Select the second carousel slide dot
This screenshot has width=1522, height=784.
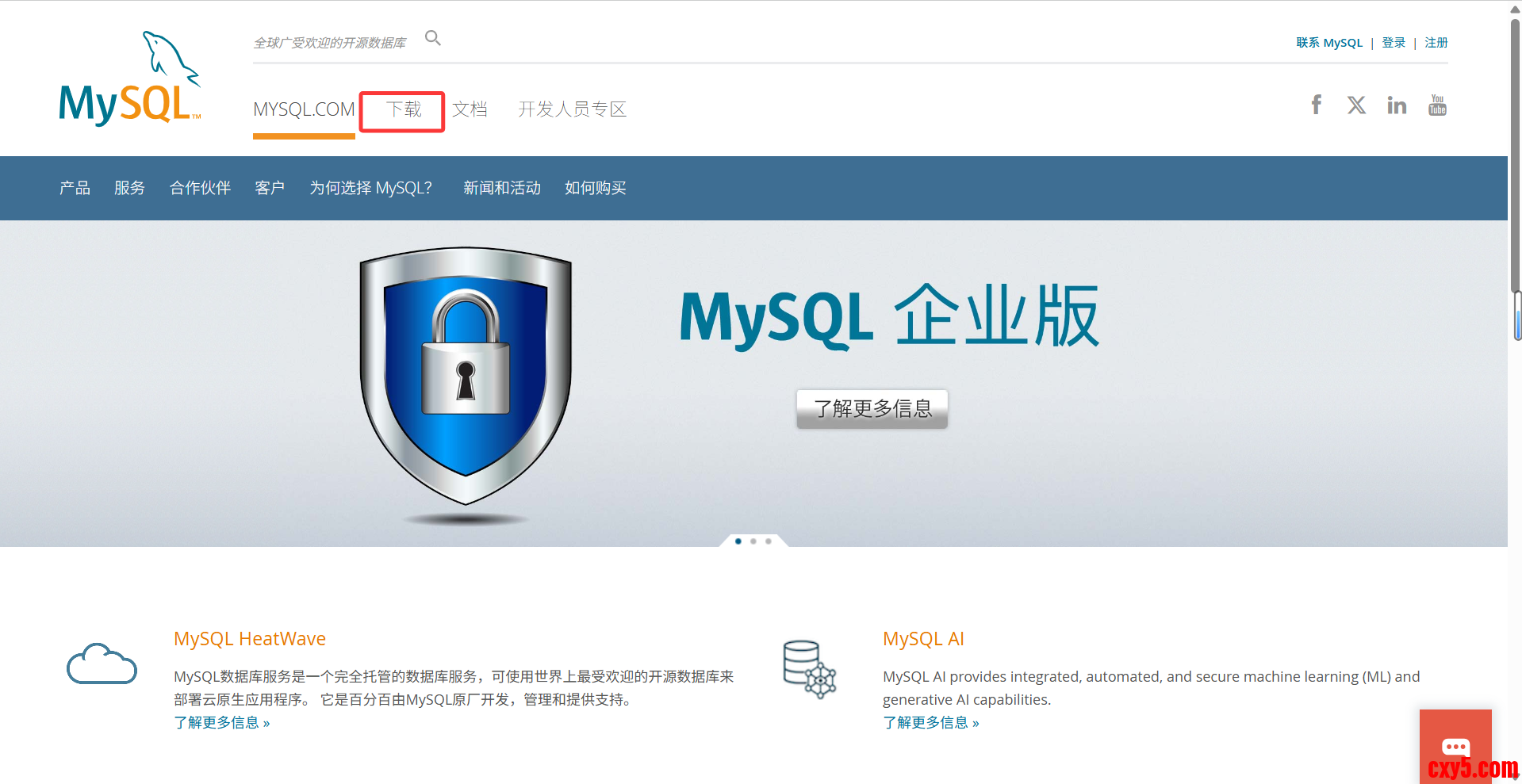pos(753,541)
